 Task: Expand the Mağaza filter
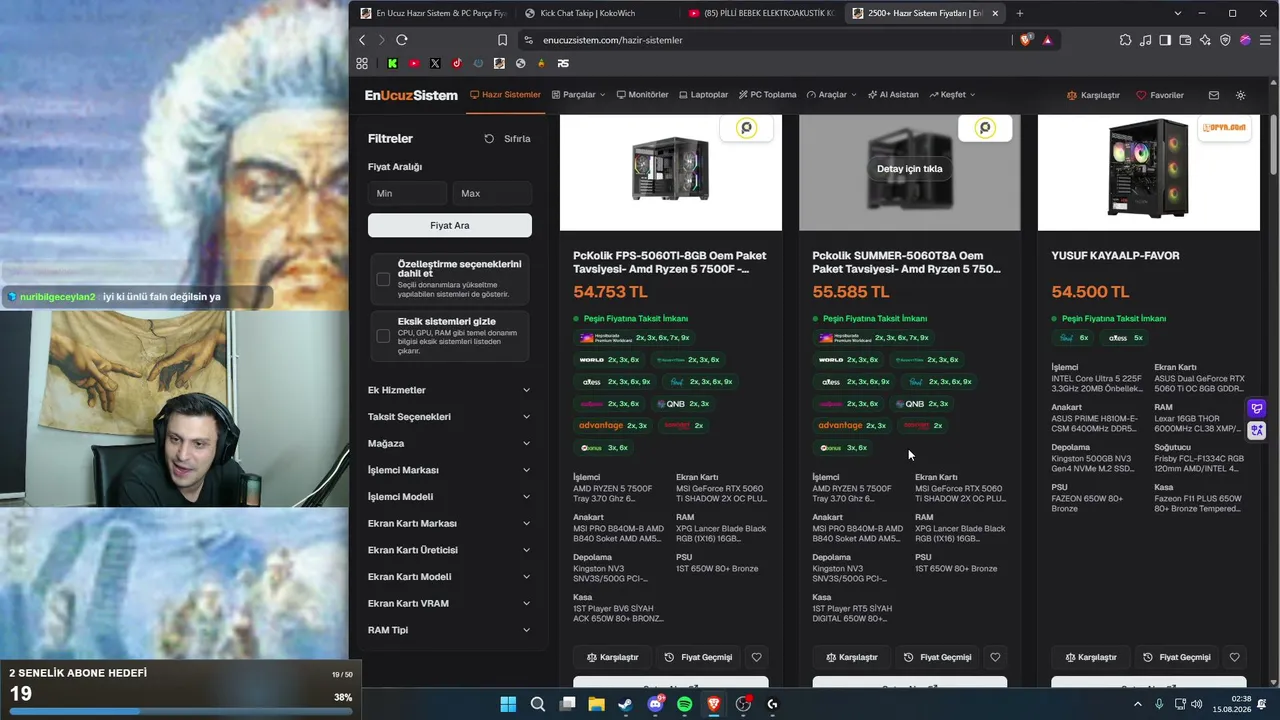click(x=449, y=443)
